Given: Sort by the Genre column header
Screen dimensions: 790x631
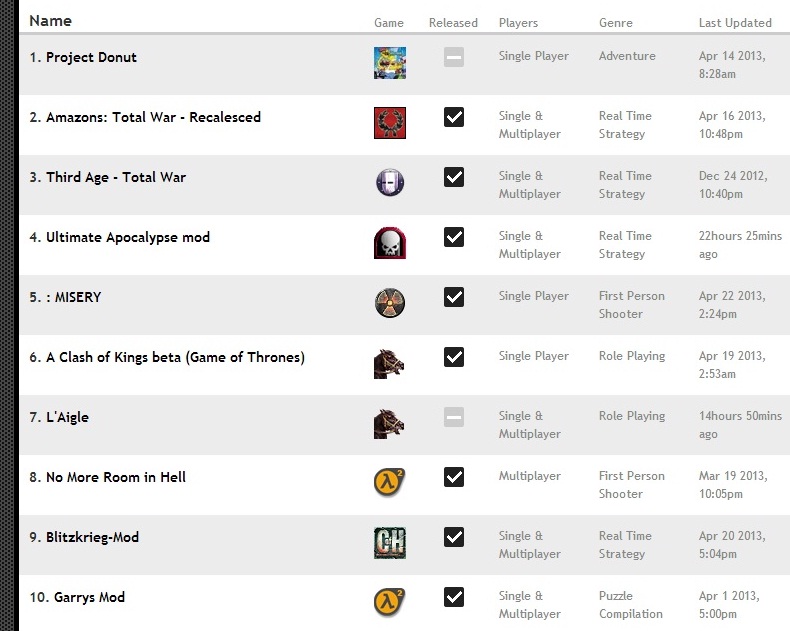Looking at the screenshot, I should click(x=616, y=23).
